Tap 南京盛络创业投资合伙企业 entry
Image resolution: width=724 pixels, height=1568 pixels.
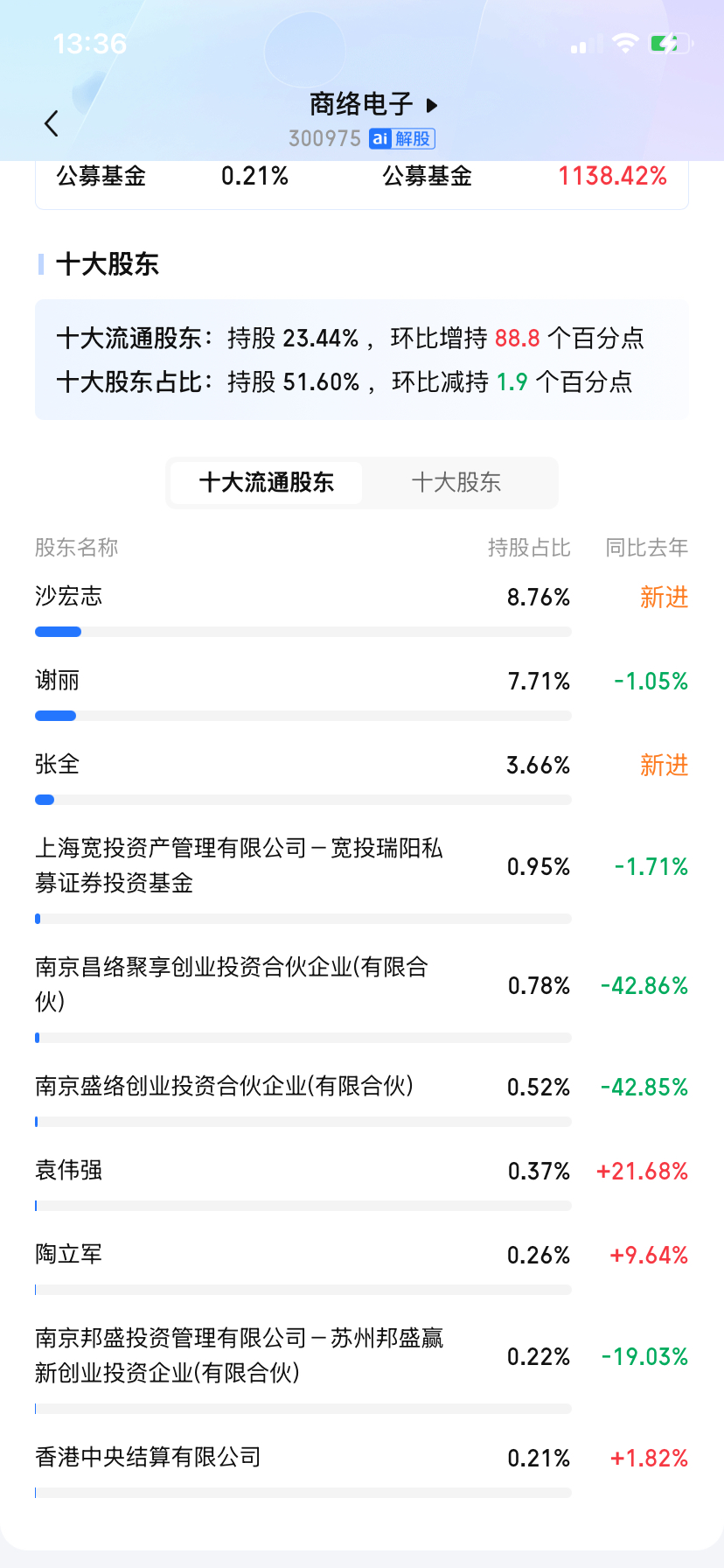pyautogui.click(x=225, y=1087)
